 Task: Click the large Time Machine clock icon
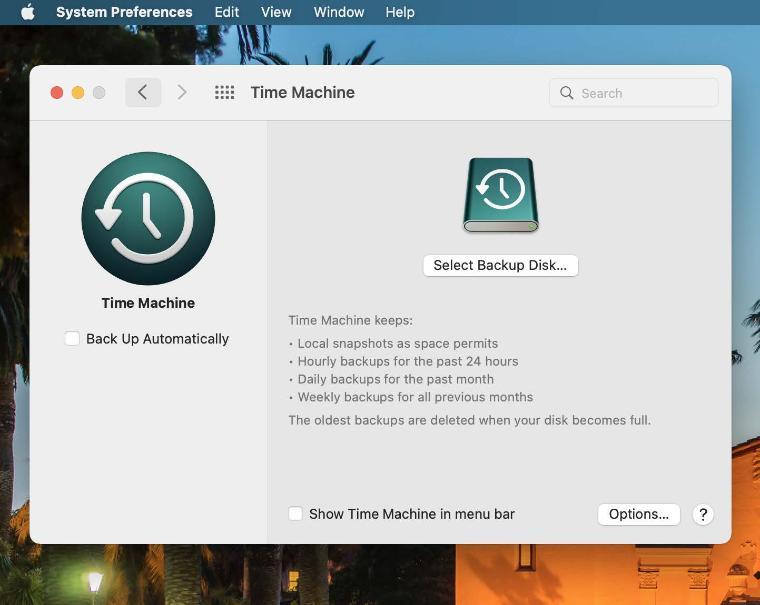coord(148,219)
